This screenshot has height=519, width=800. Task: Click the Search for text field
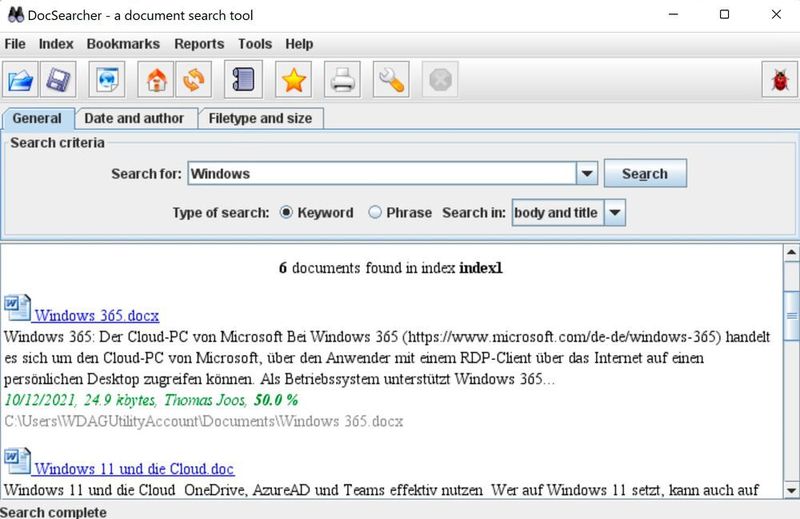[382, 174]
